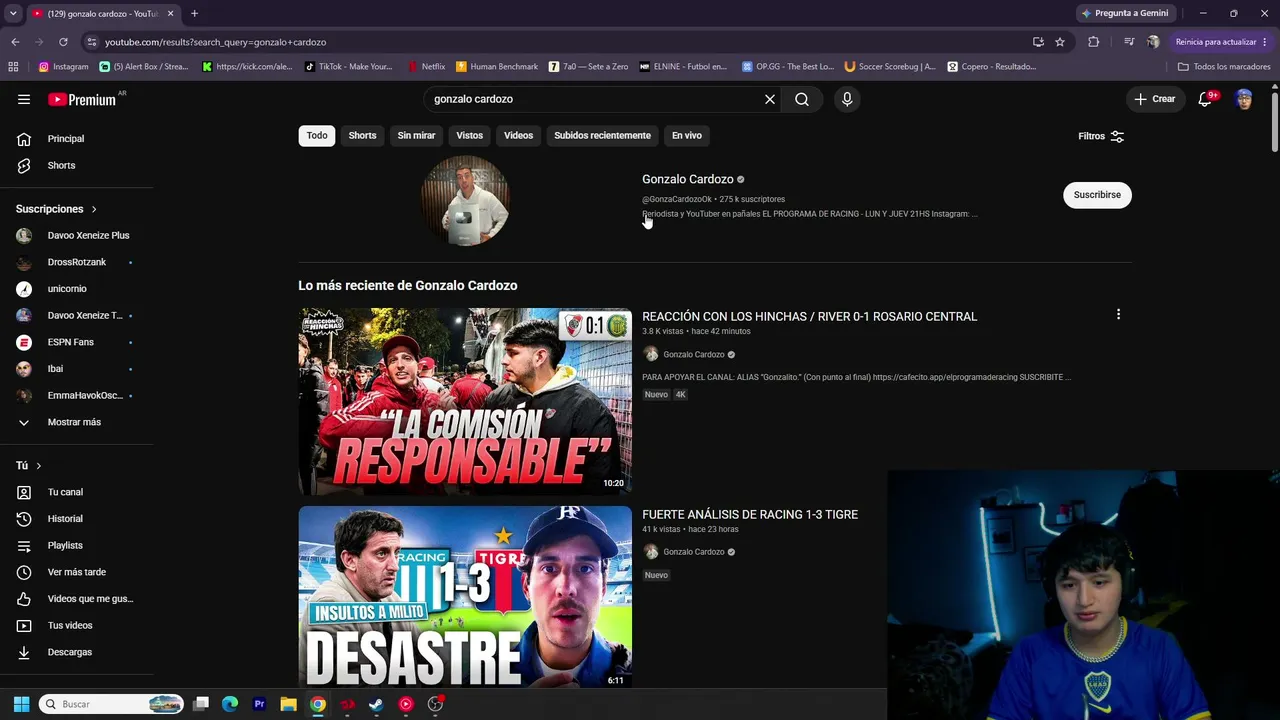The image size is (1280, 720).
Task: Open Racing 1-3 Tigre video thumbnail
Action: [x=465, y=597]
